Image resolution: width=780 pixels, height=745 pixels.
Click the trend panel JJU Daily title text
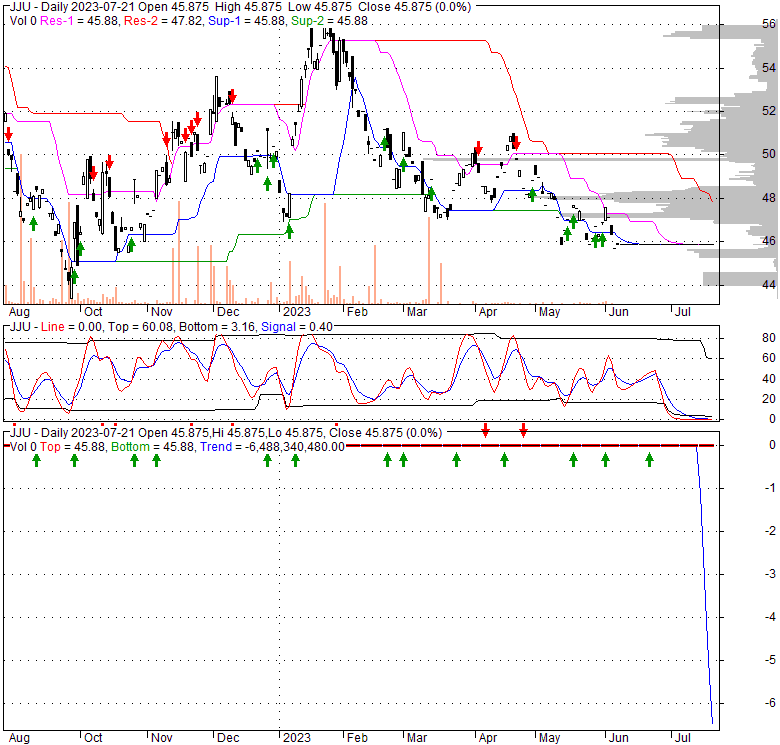click(x=226, y=433)
